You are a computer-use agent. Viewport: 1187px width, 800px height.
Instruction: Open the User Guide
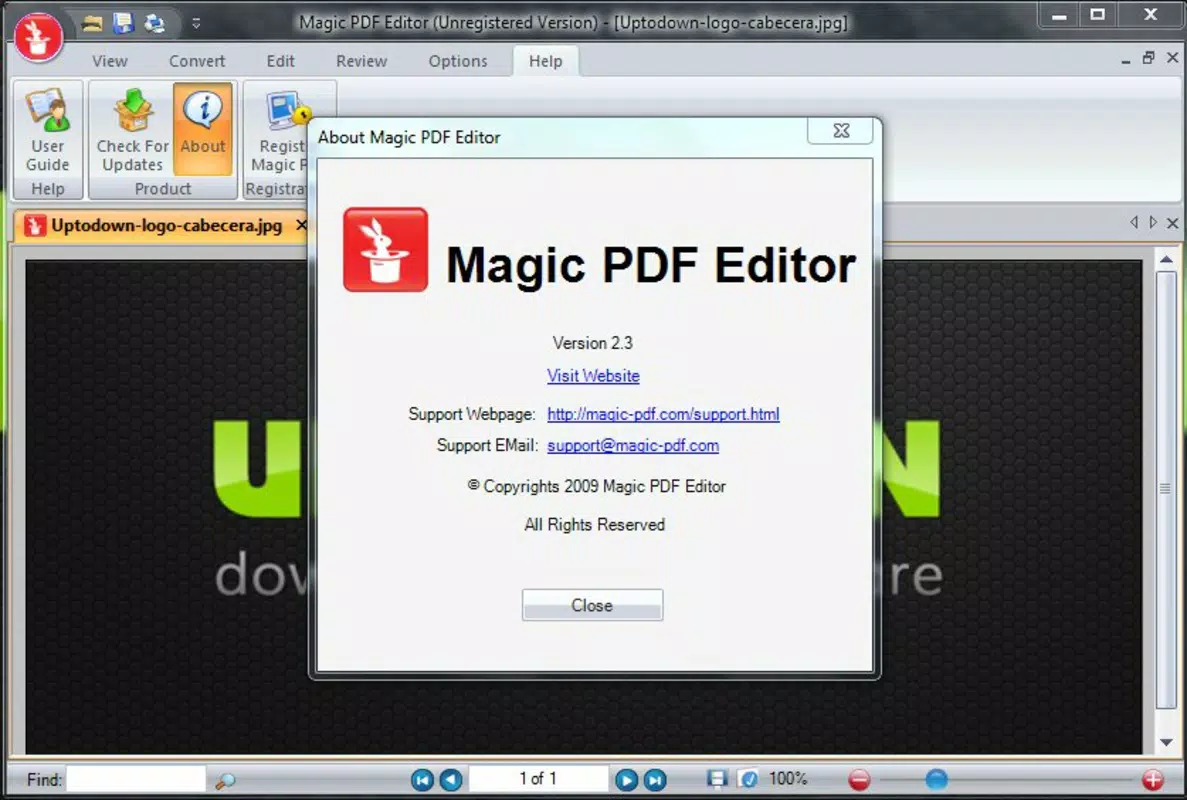click(48, 130)
